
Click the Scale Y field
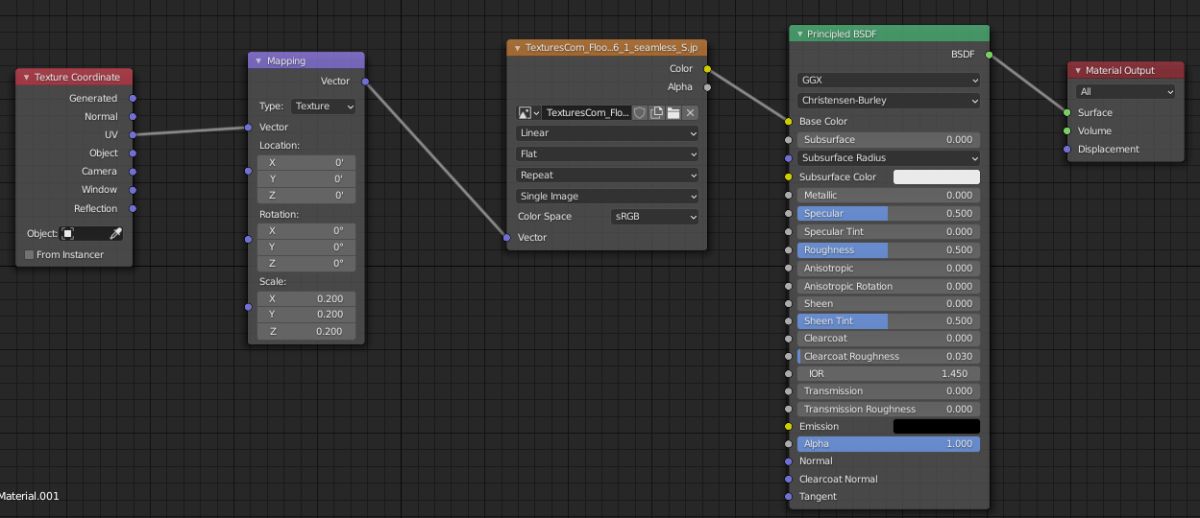(306, 314)
